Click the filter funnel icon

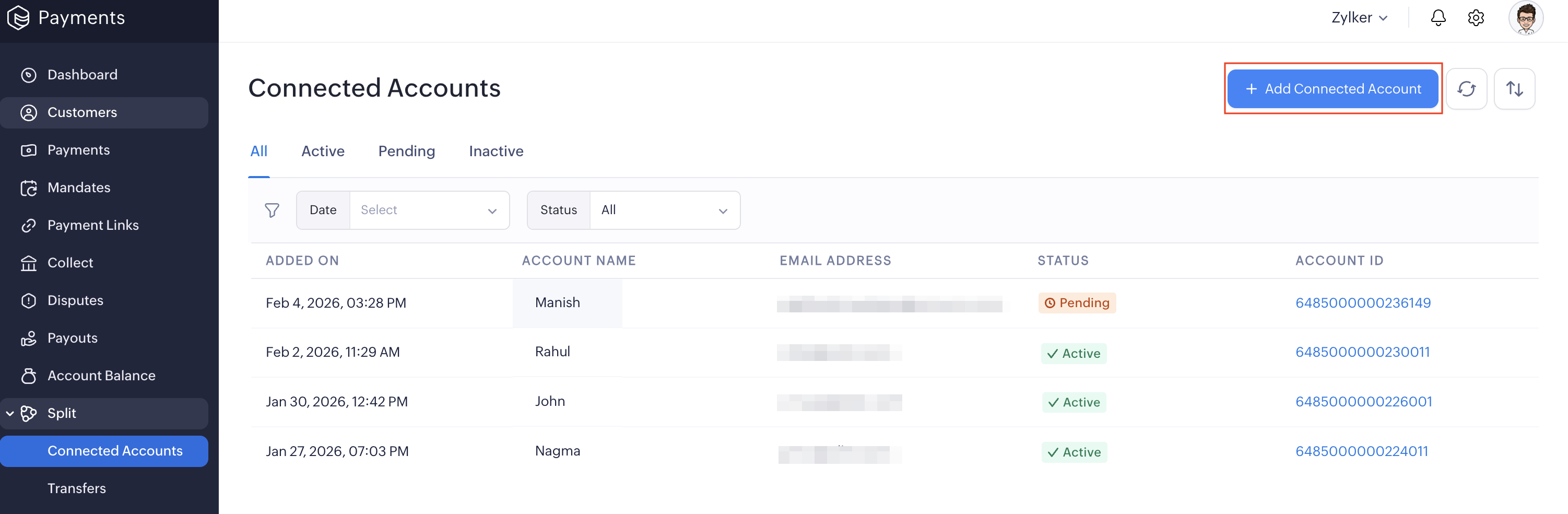[272, 210]
